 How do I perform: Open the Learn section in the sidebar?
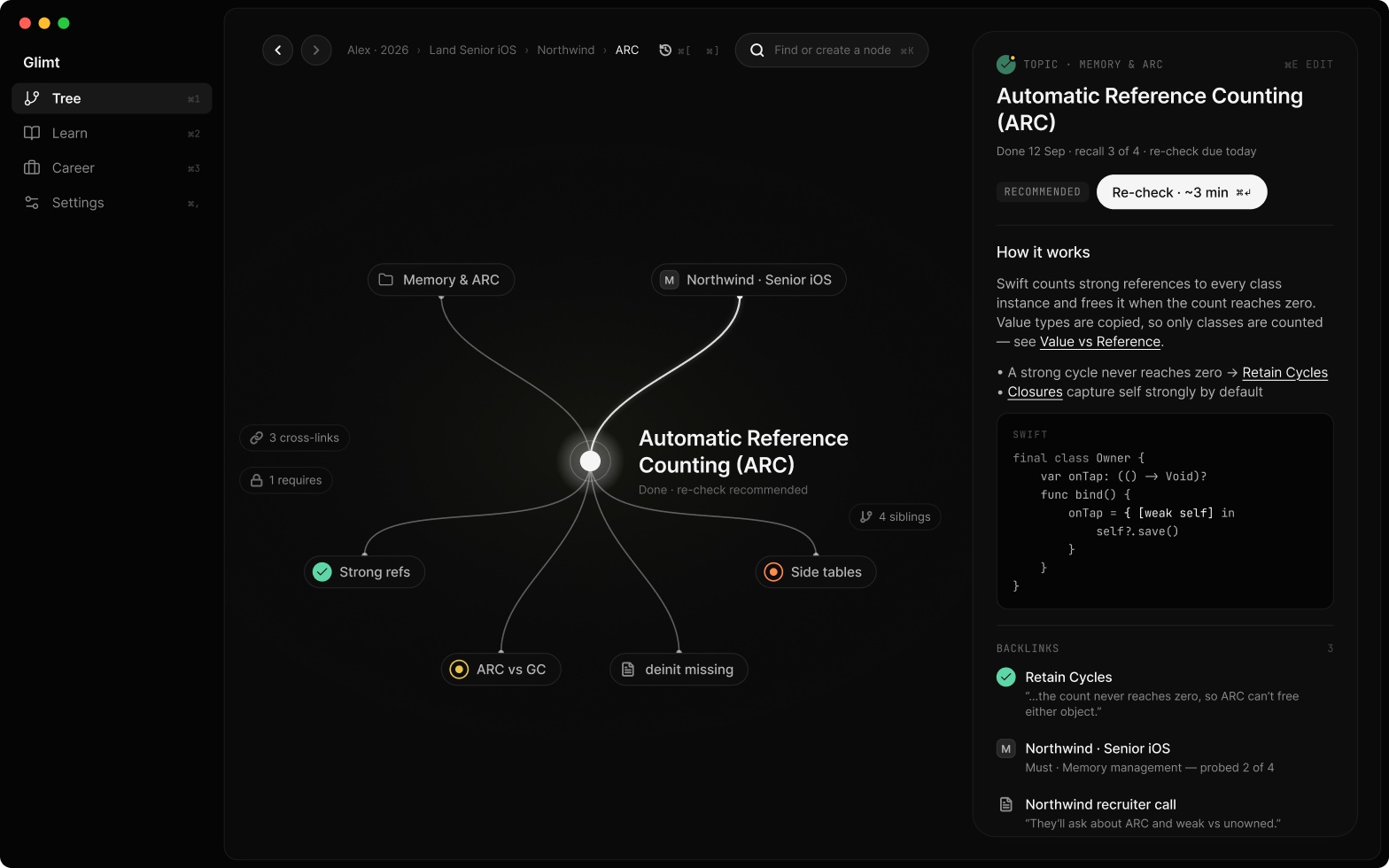click(x=112, y=133)
